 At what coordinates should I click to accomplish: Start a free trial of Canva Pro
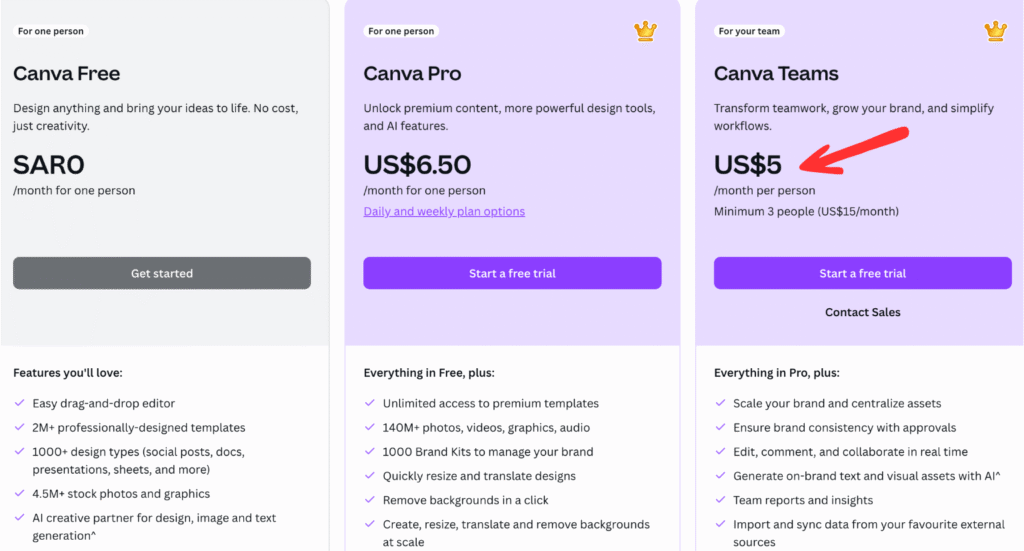tap(512, 273)
